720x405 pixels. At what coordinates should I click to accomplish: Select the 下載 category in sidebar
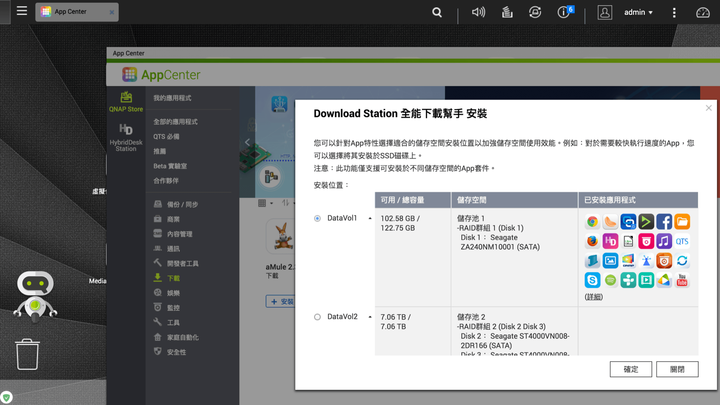tap(174, 278)
